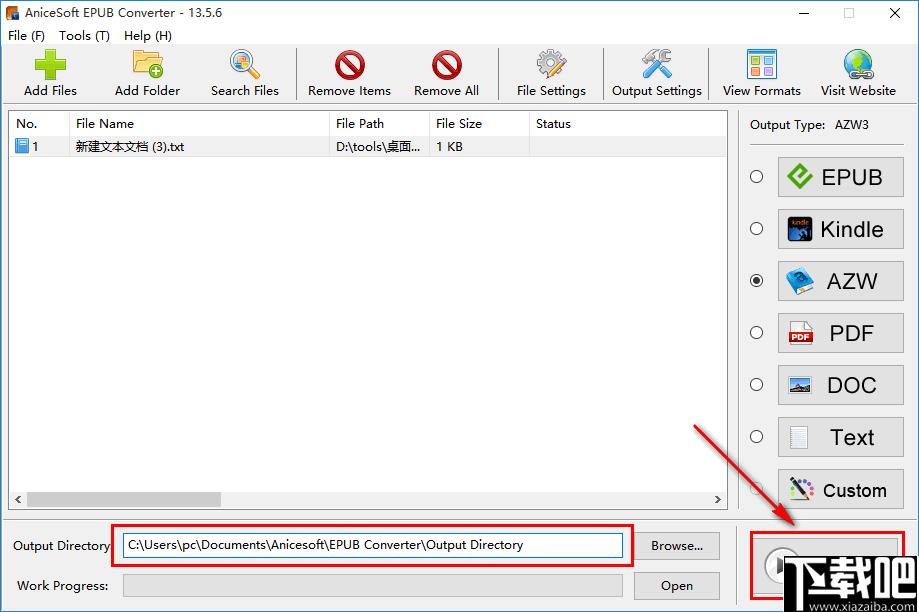Open the Help (H) menu
The width and height of the screenshot is (919, 612).
[148, 36]
